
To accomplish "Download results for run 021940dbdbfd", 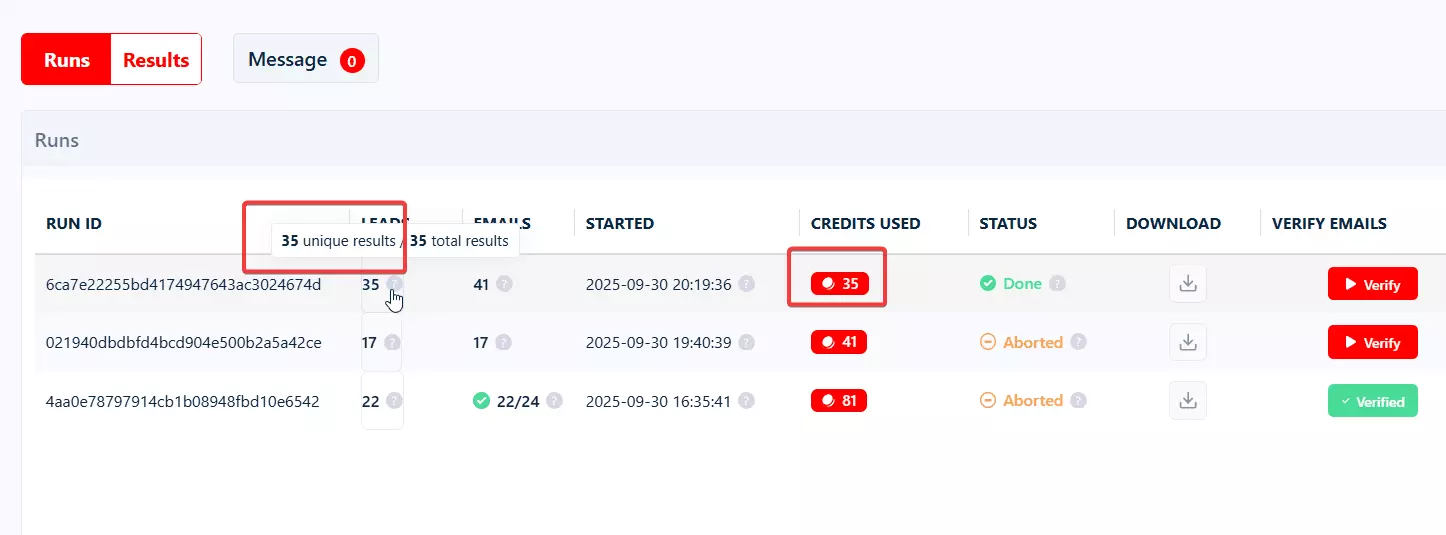I will [1188, 342].
